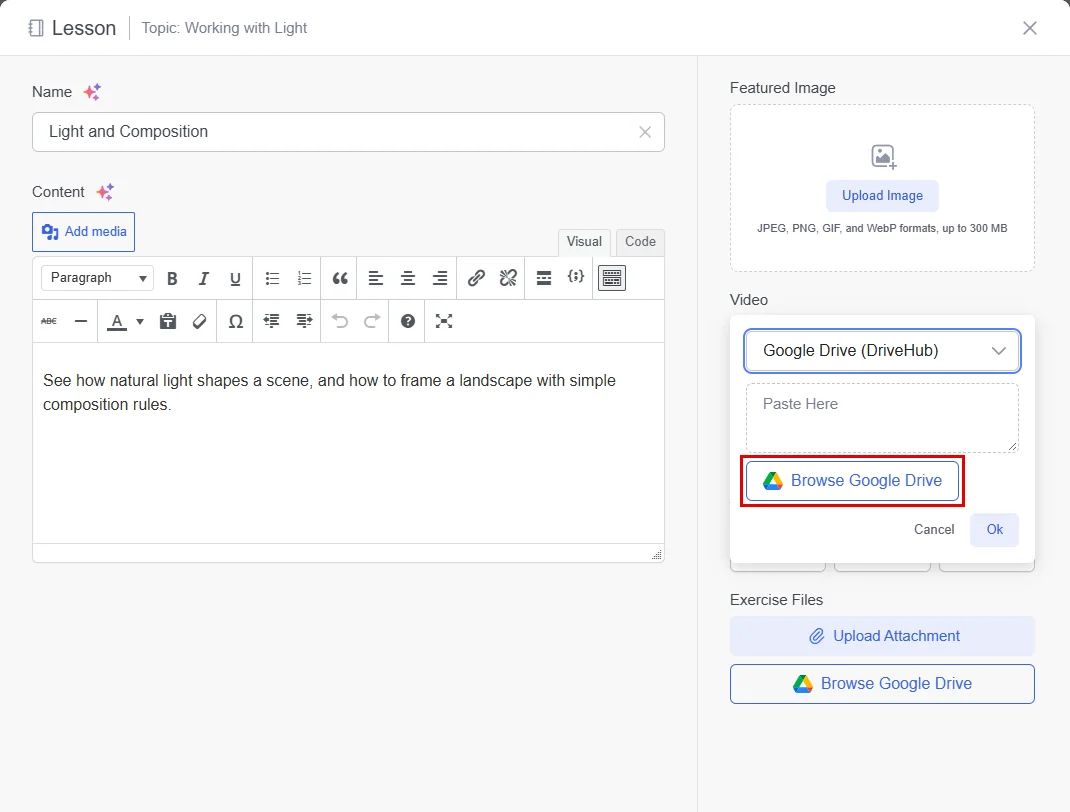Open keyboard shortcuts help
The height and width of the screenshot is (812, 1070).
pos(408,321)
